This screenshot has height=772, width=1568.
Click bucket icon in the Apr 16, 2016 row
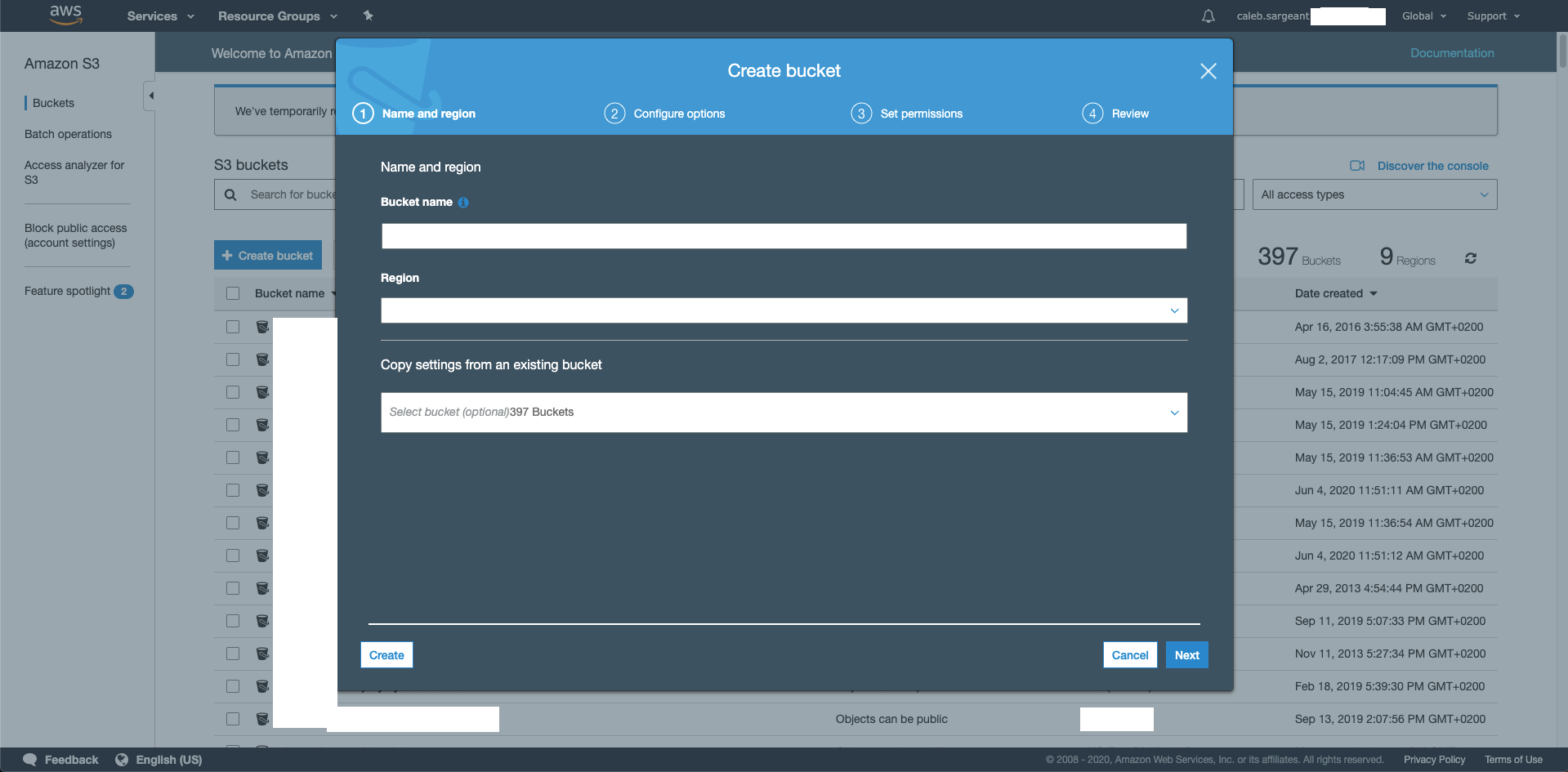(x=262, y=327)
